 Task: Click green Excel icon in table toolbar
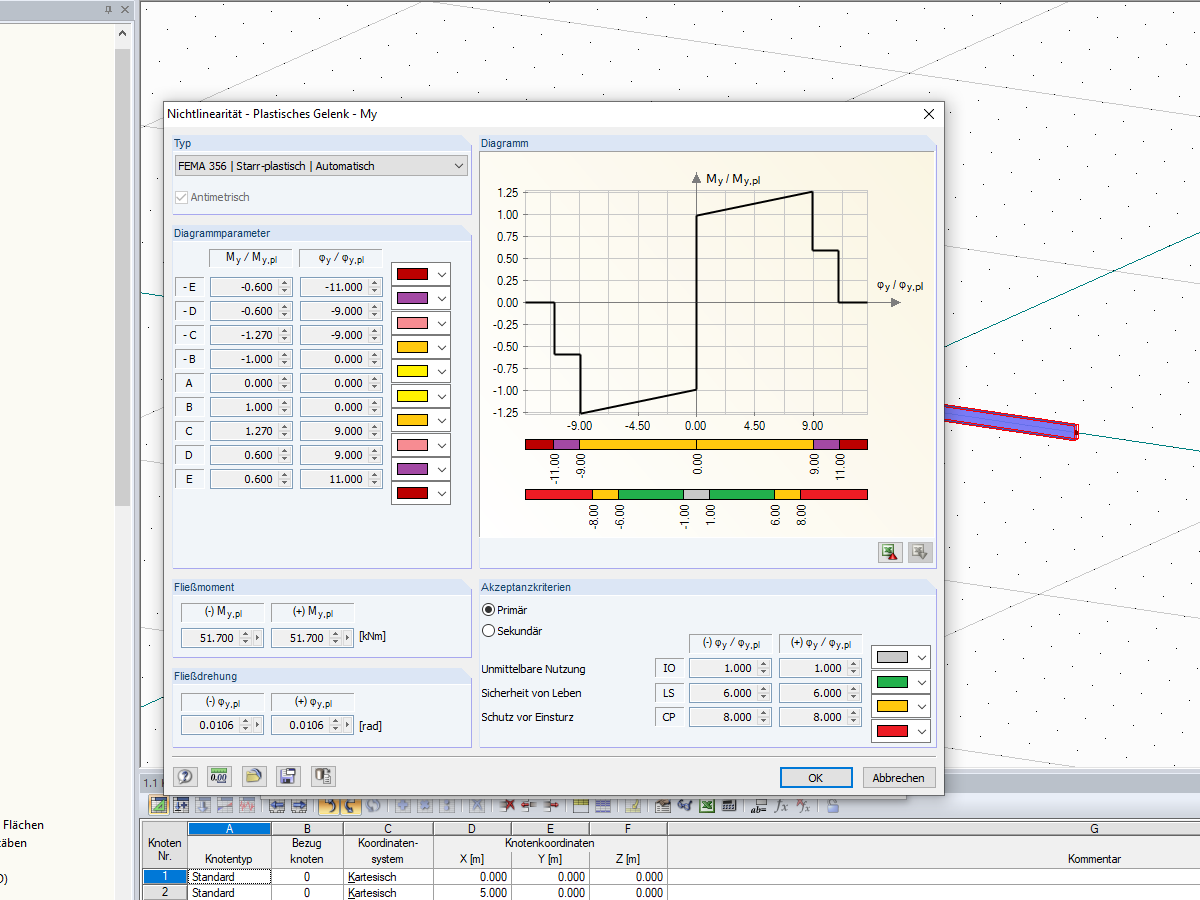tap(706, 805)
